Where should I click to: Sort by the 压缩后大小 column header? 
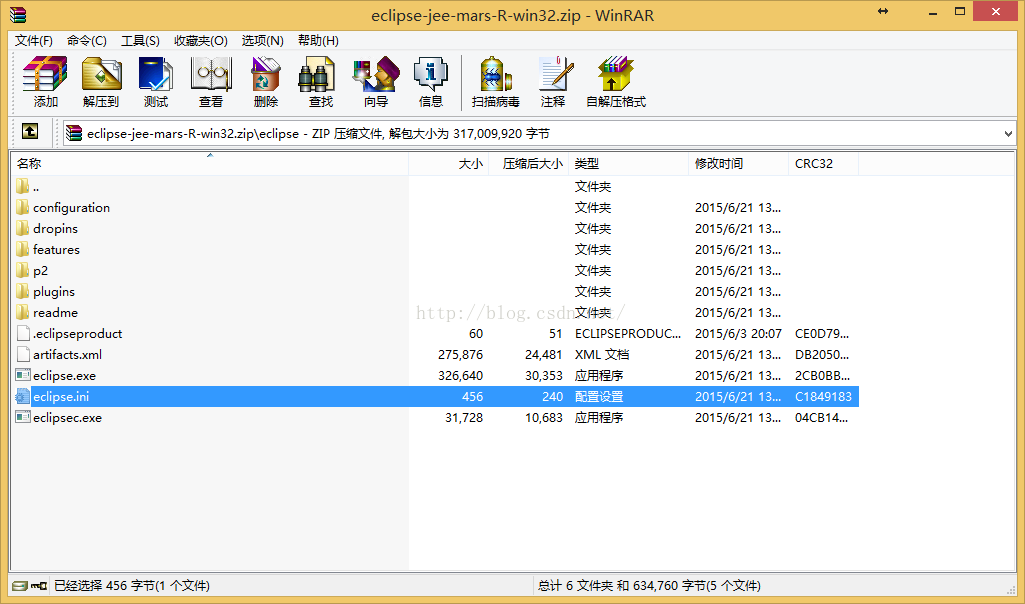[x=529, y=163]
